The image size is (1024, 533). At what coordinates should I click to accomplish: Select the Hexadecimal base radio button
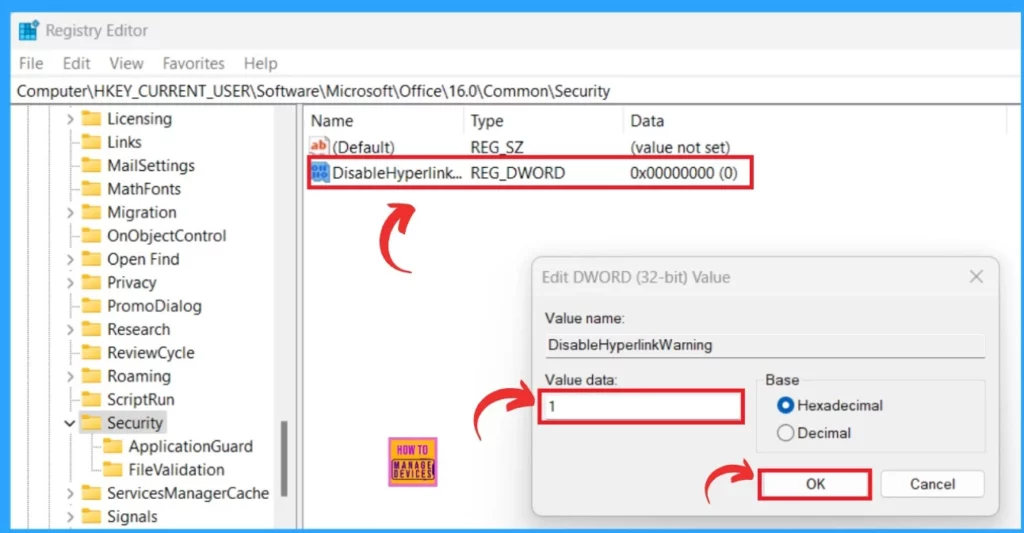pyautogui.click(x=785, y=406)
